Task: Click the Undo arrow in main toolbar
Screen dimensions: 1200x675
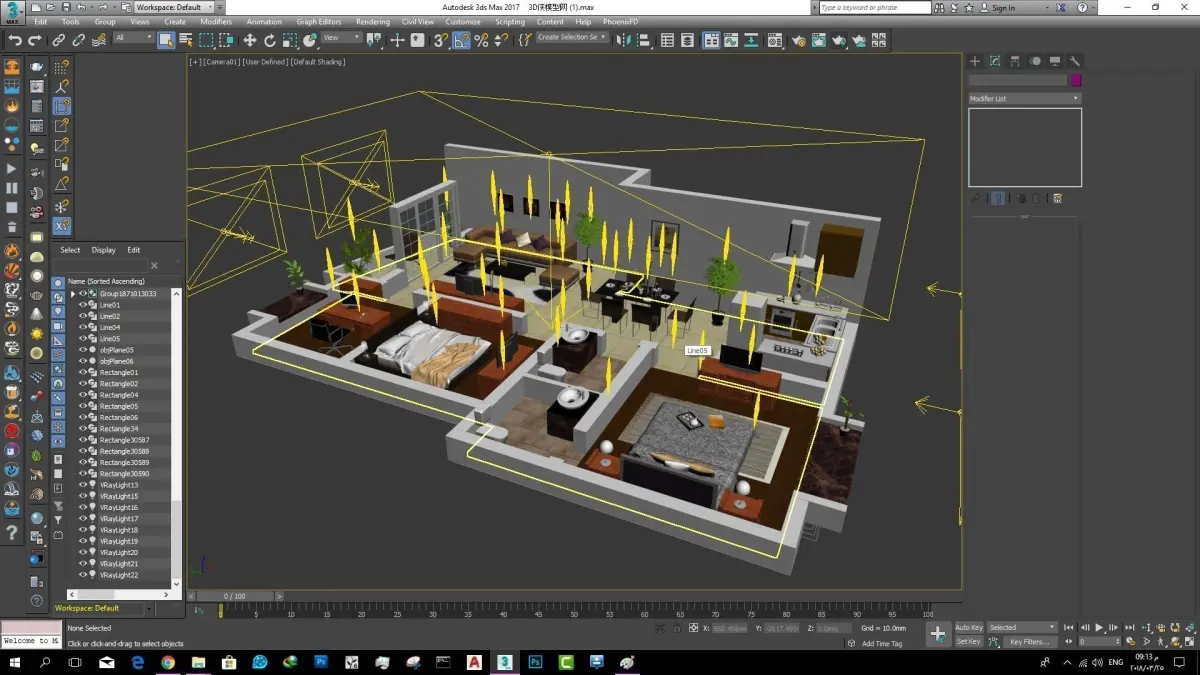Action: 14,40
